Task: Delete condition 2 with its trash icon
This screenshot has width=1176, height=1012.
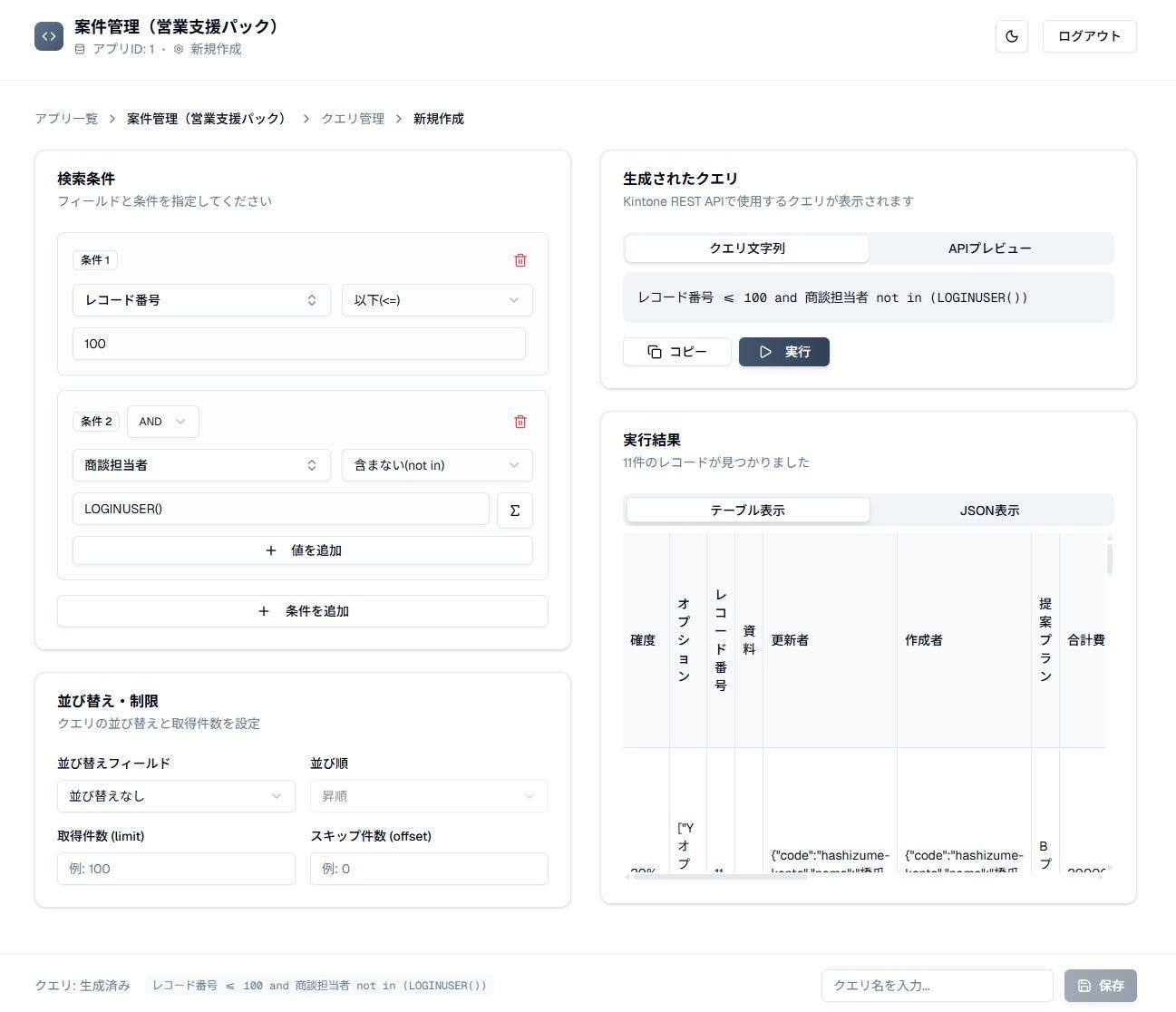Action: (520, 422)
